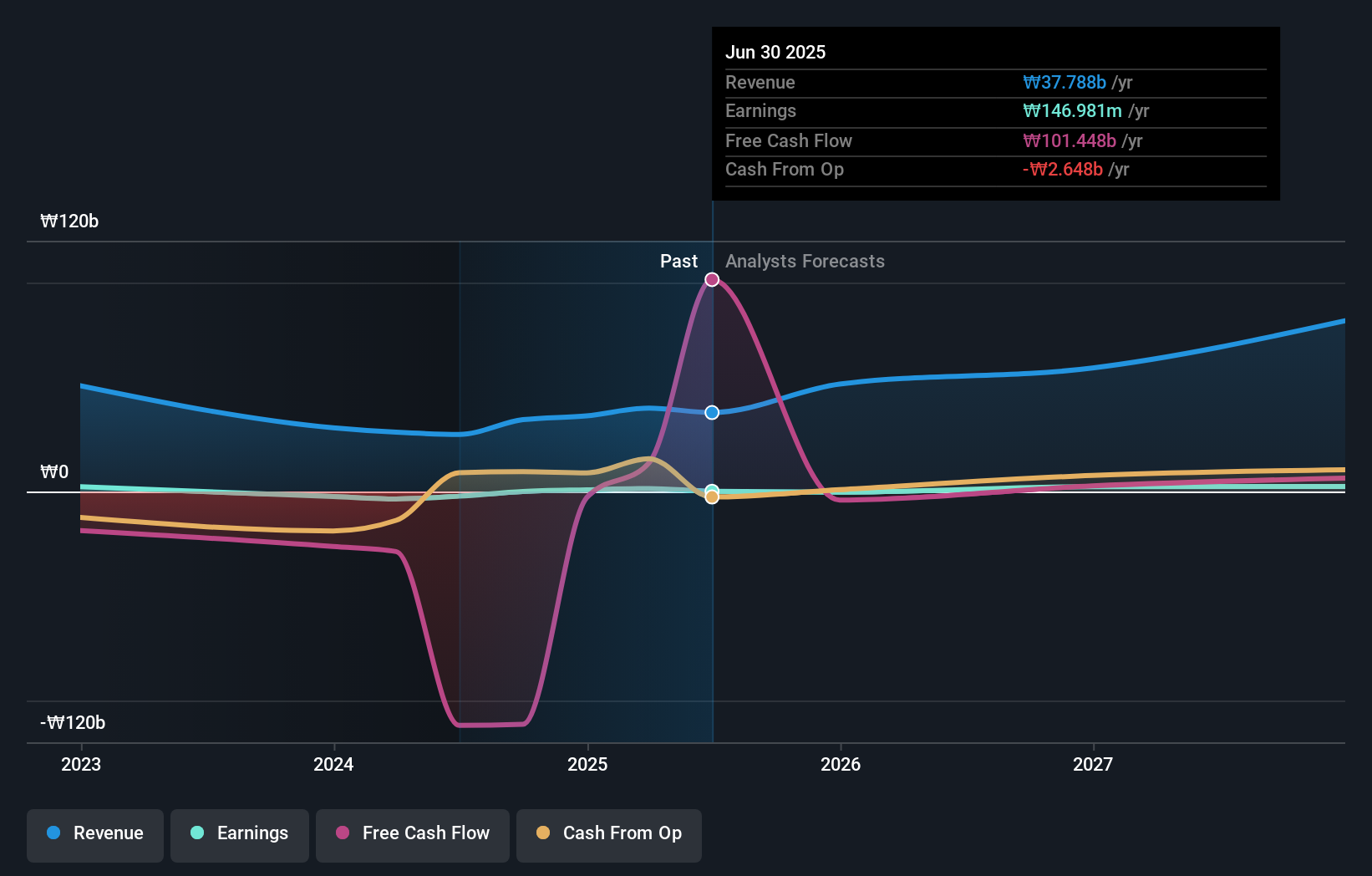Toggle the Earnings series visibility
Viewport: 1372px width, 876px height.
pyautogui.click(x=240, y=833)
